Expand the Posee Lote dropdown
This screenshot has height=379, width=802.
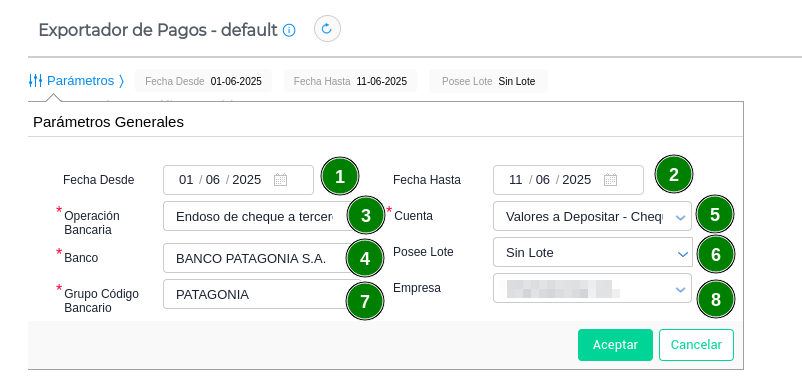point(682,254)
